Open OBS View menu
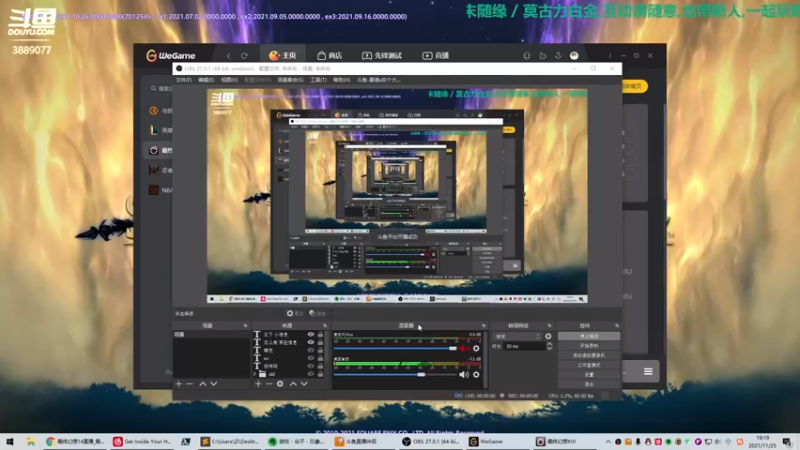Image resolution: width=800 pixels, height=450 pixels. (x=229, y=80)
